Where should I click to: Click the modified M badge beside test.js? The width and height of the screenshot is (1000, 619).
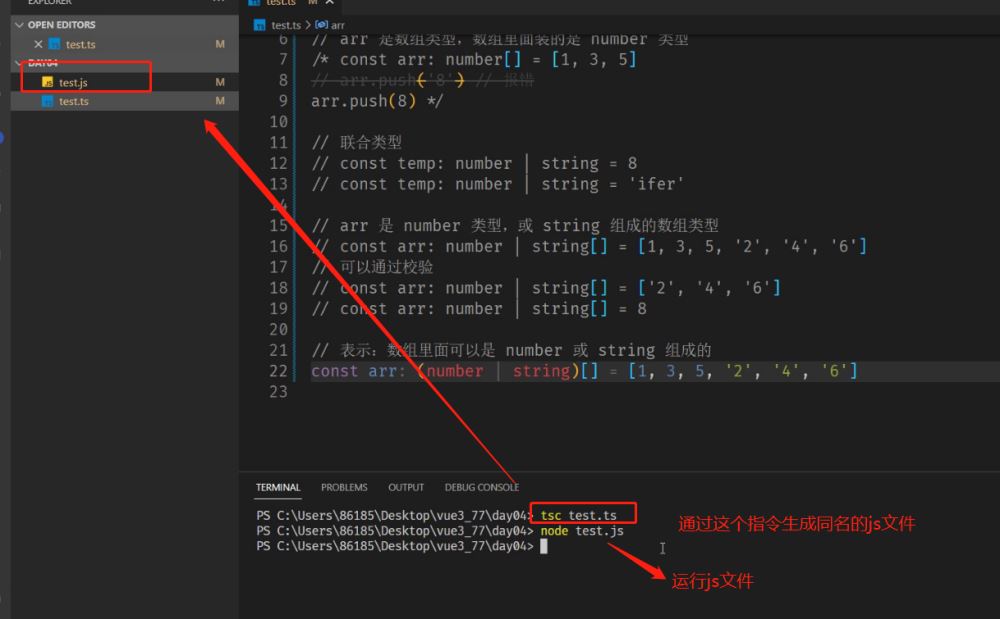[x=220, y=82]
